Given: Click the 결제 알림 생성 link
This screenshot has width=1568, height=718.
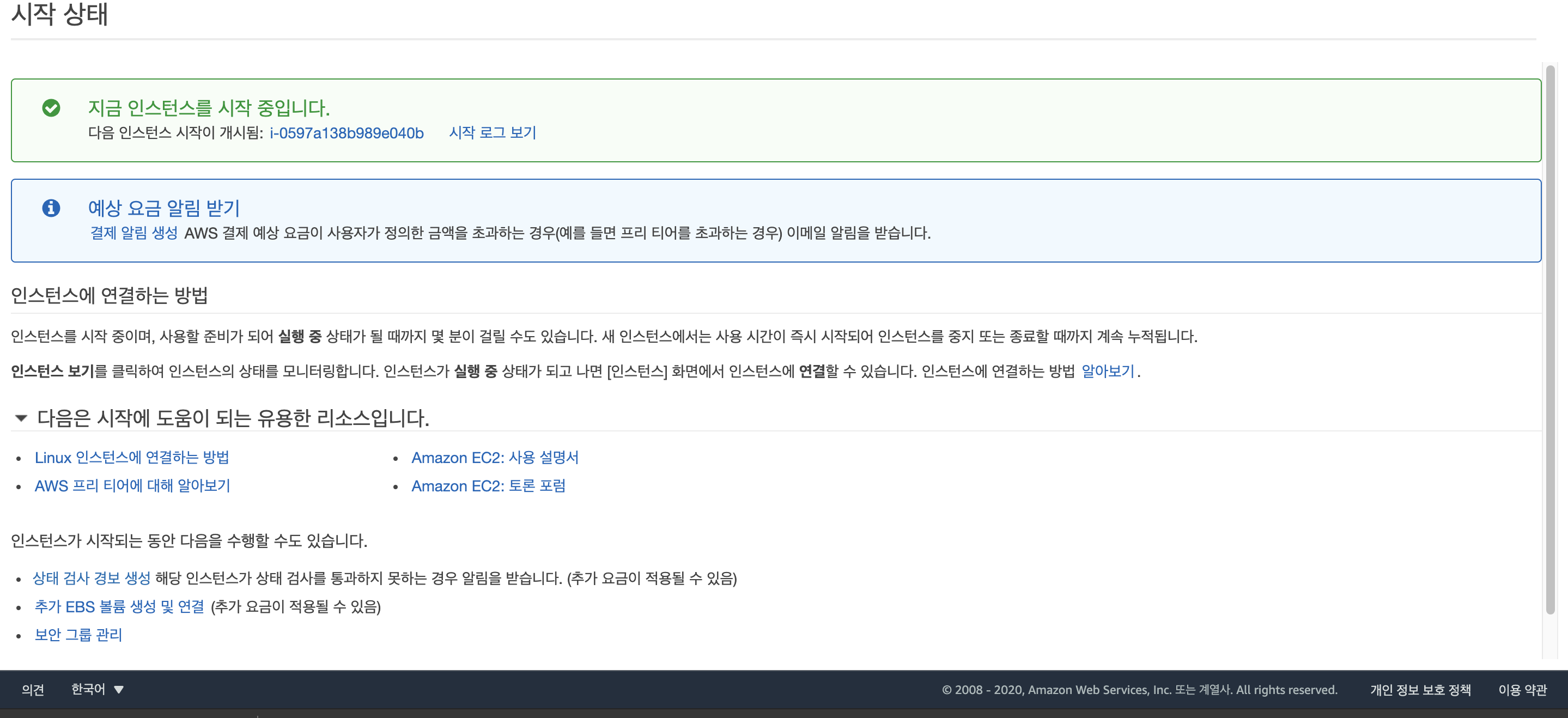Looking at the screenshot, I should [x=133, y=233].
